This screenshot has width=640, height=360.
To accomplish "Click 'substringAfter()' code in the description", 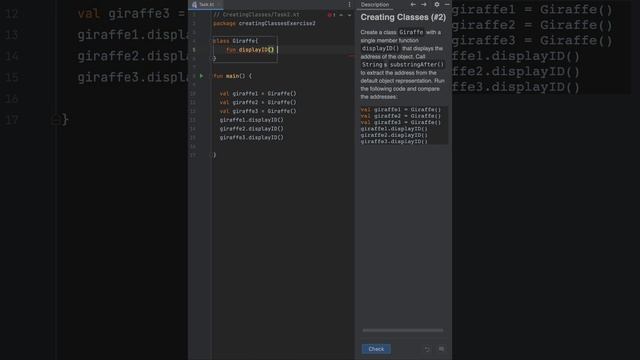I will (x=416, y=64).
